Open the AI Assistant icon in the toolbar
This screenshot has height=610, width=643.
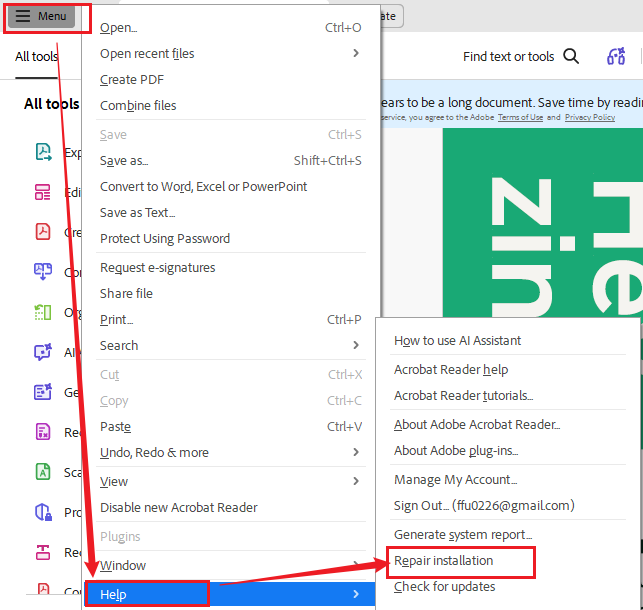click(x=616, y=56)
